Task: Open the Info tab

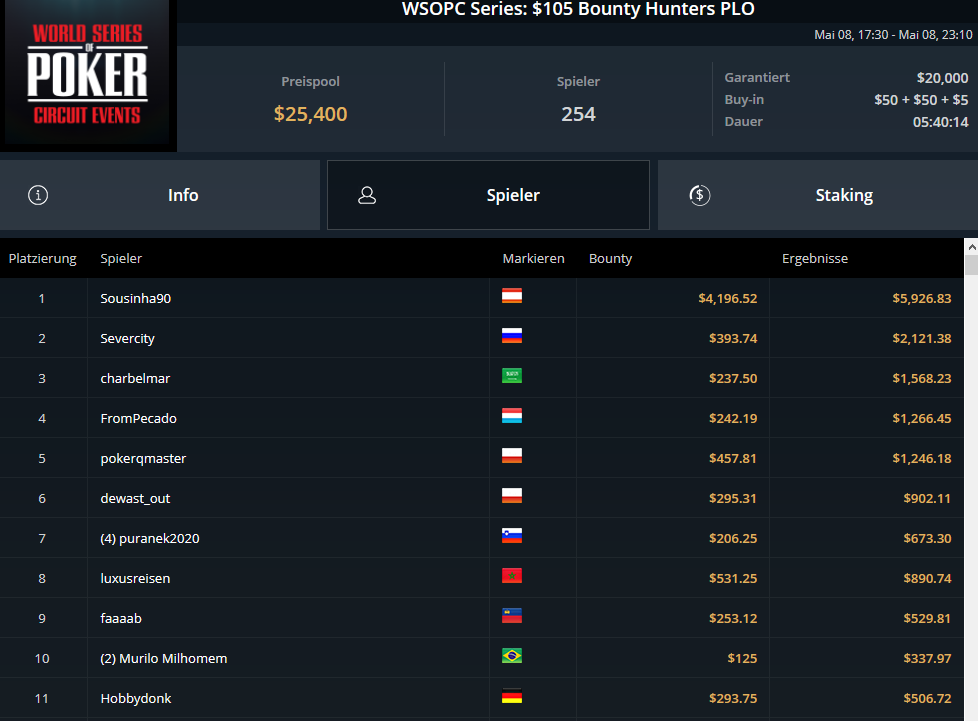Action: (x=160, y=195)
